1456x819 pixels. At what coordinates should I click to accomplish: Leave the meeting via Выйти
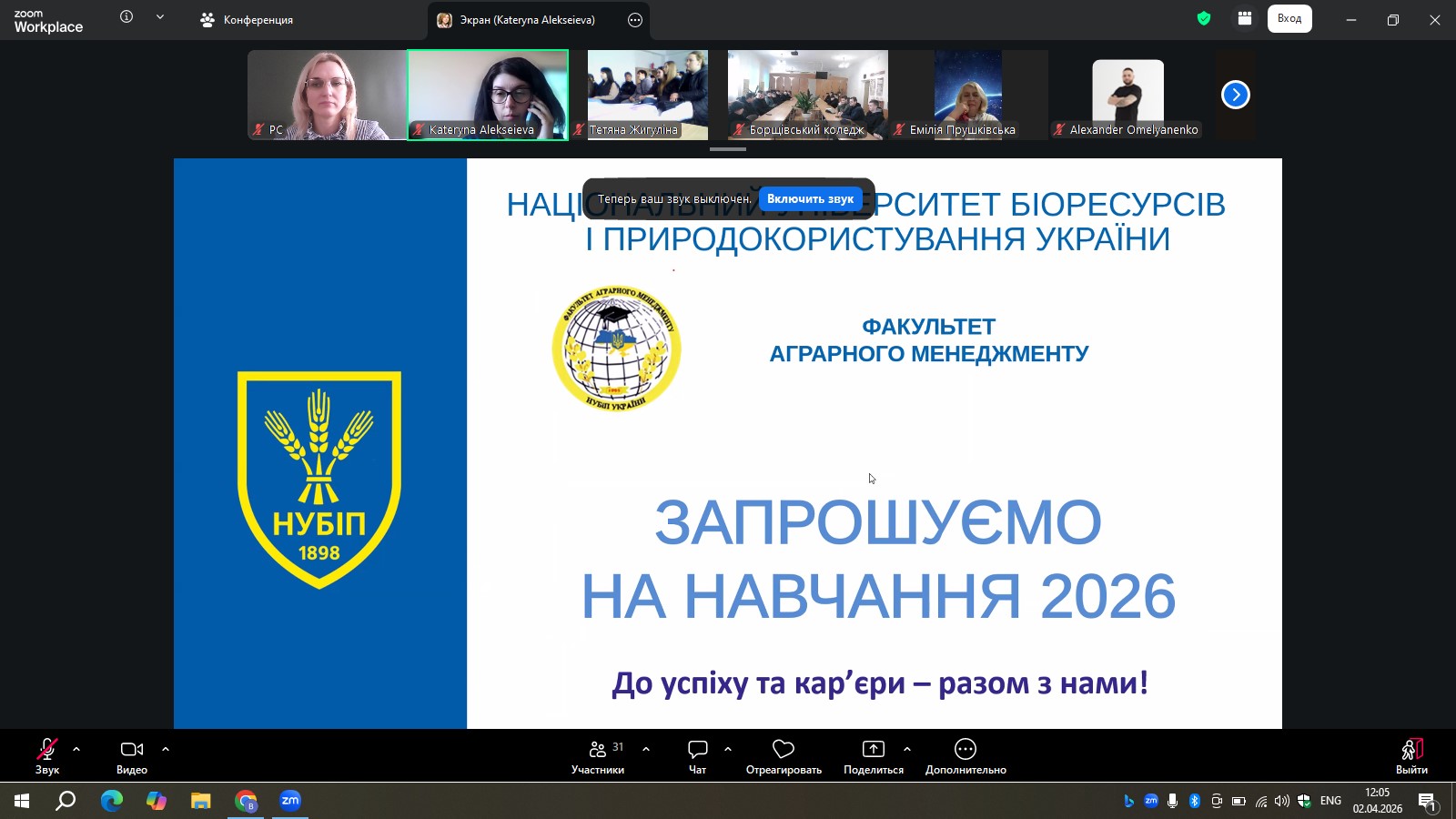pos(1410,755)
